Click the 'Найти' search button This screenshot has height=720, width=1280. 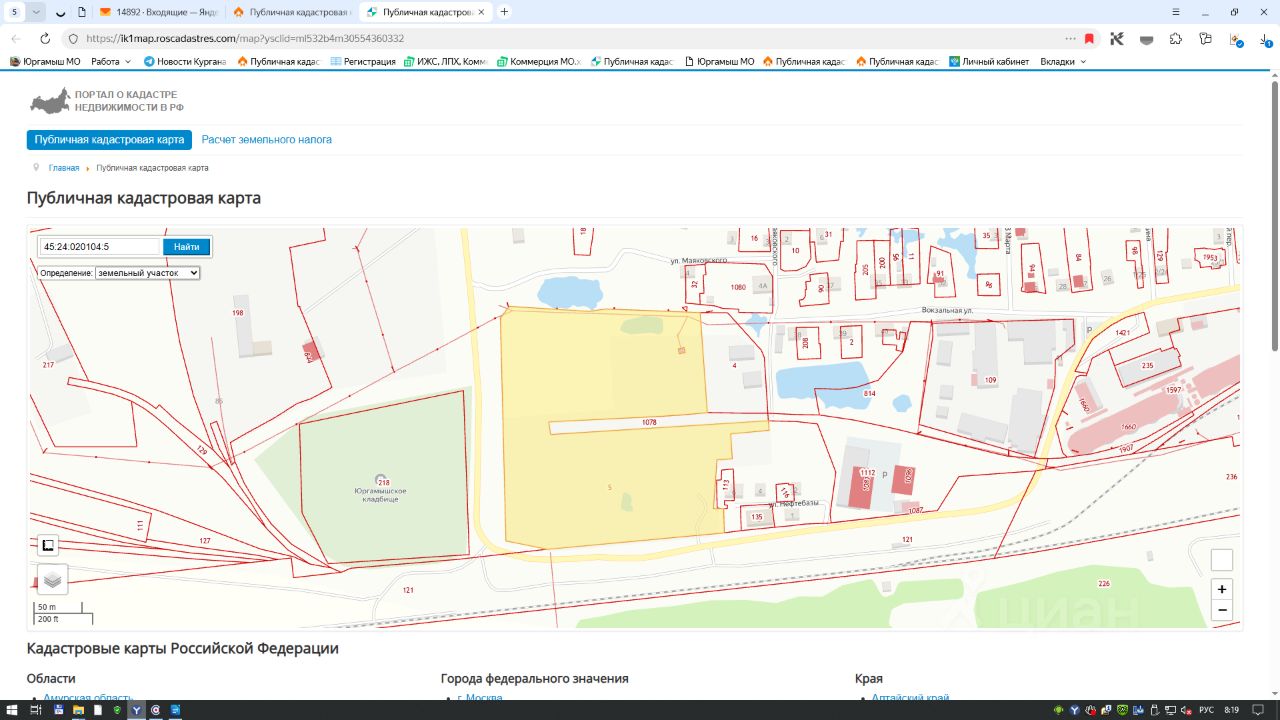pyautogui.click(x=186, y=247)
